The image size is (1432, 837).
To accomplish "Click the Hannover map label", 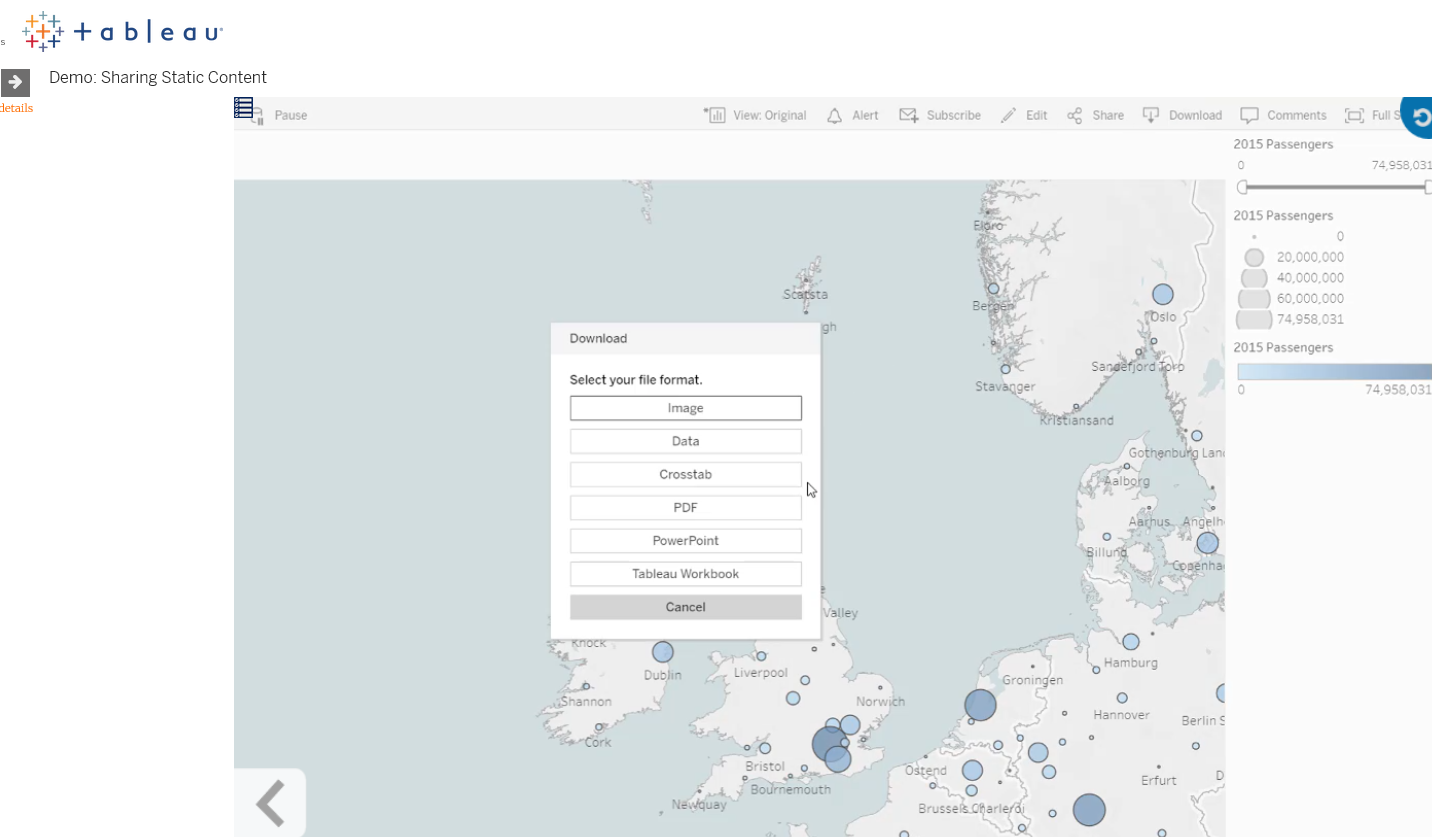I will 1121,715.
